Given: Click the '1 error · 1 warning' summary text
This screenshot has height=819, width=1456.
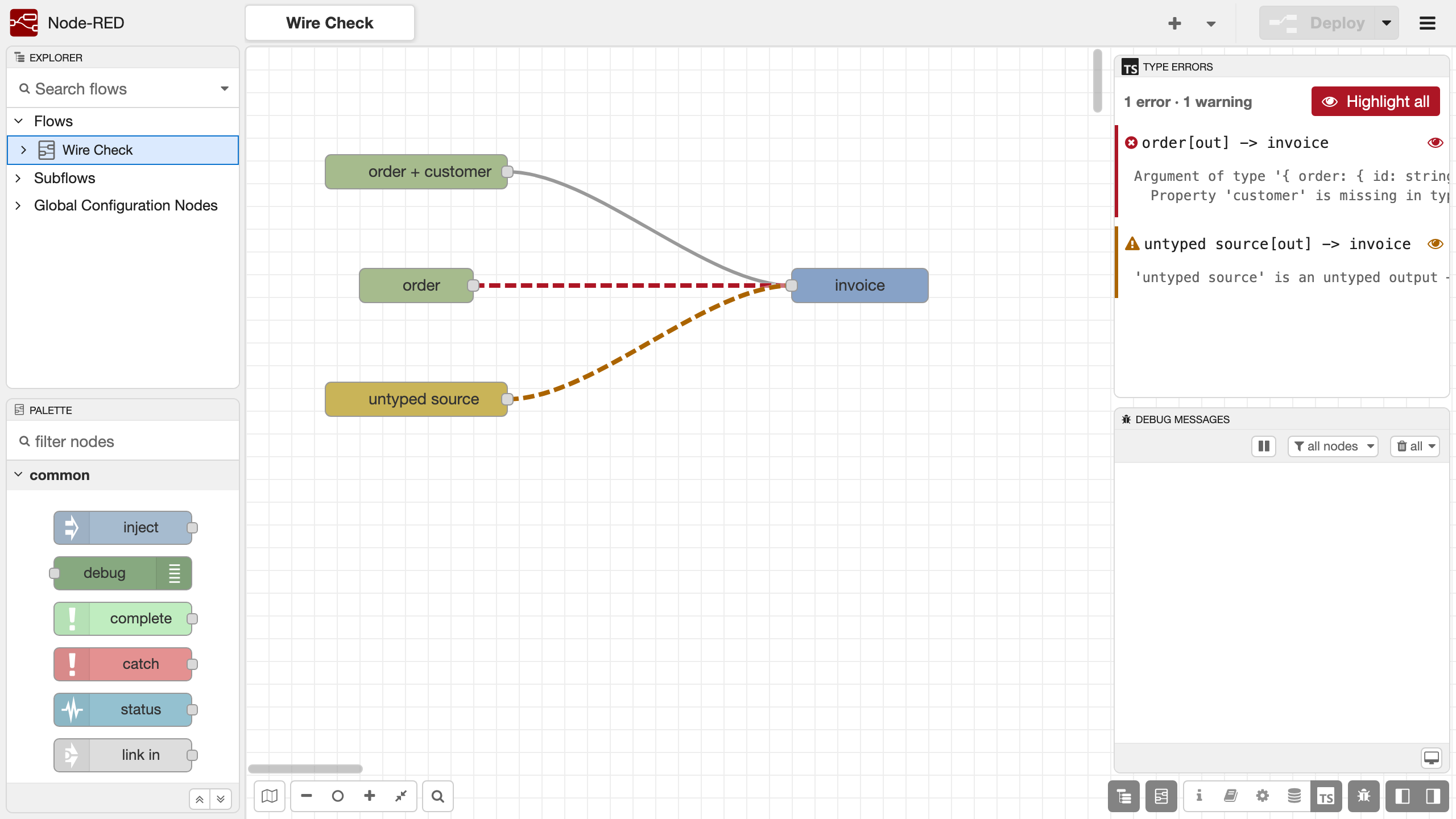Looking at the screenshot, I should [x=1188, y=102].
